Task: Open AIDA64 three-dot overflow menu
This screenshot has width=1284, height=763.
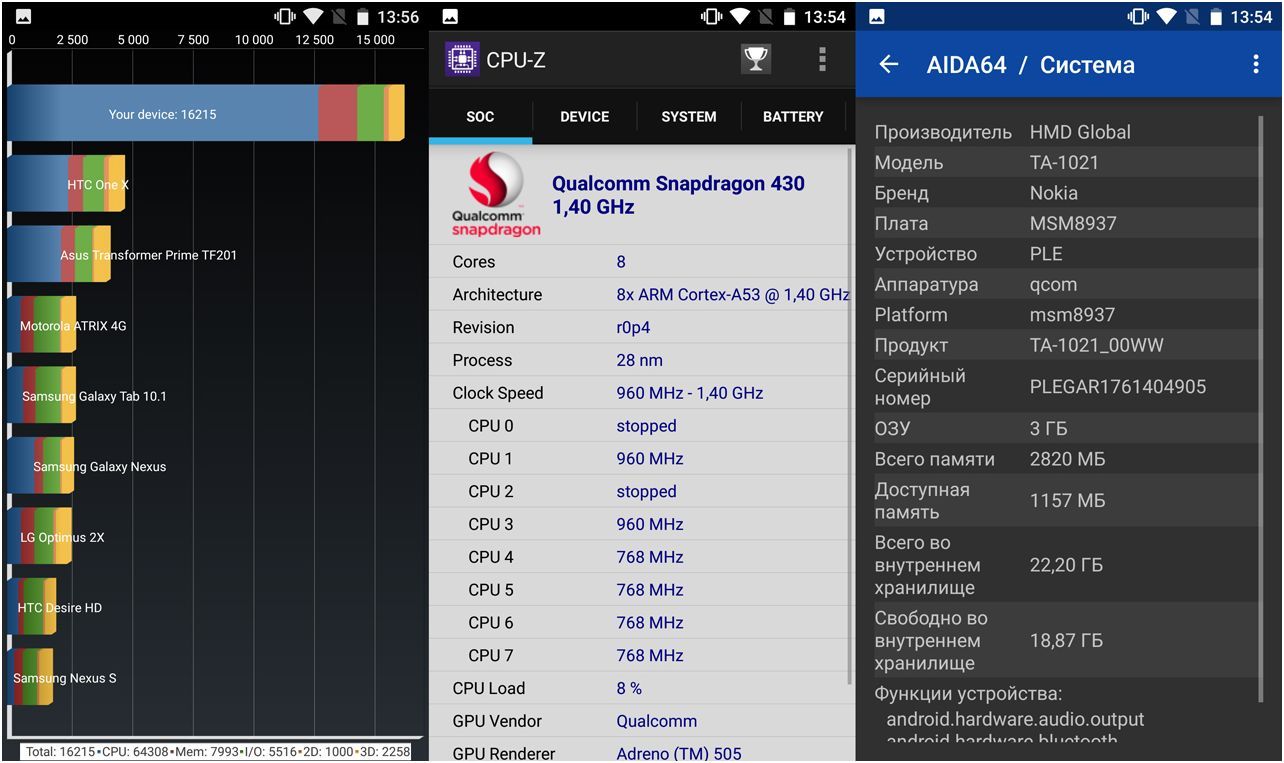Action: 1256,65
